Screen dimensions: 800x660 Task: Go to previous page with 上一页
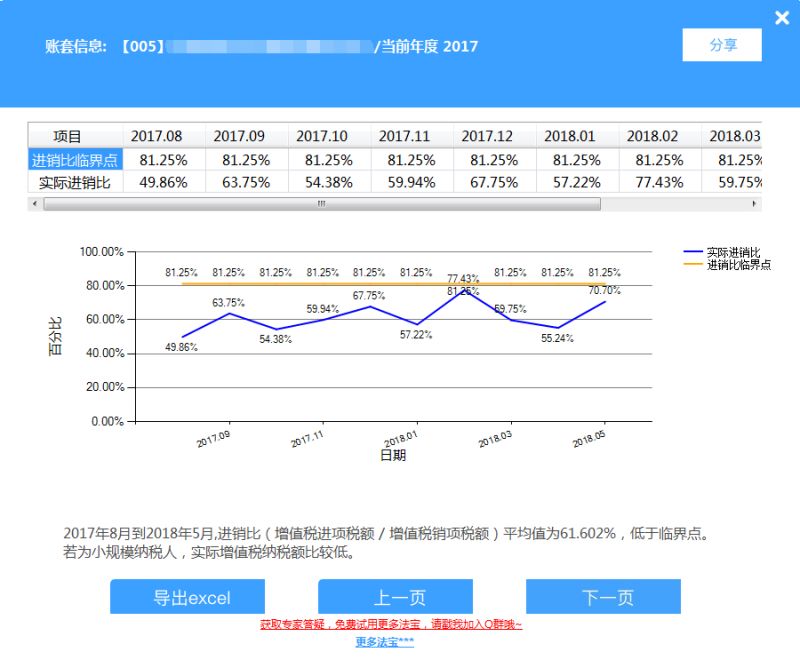point(395,596)
